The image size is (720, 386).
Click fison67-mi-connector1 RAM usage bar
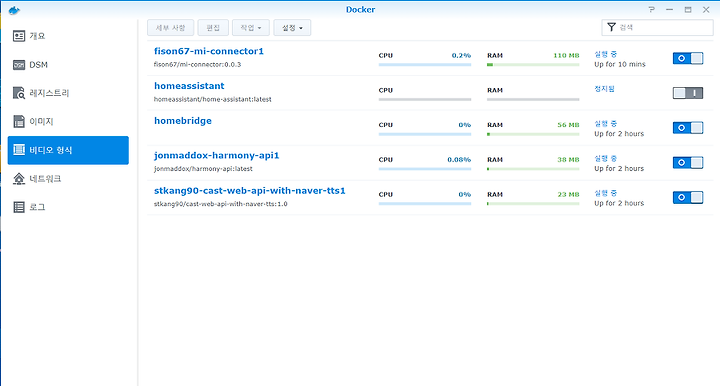[533, 65]
